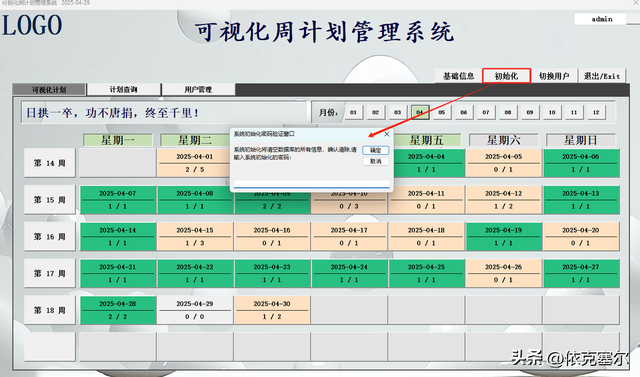The width and height of the screenshot is (640, 377).
Task: Select month 06 button
Action: (464, 112)
